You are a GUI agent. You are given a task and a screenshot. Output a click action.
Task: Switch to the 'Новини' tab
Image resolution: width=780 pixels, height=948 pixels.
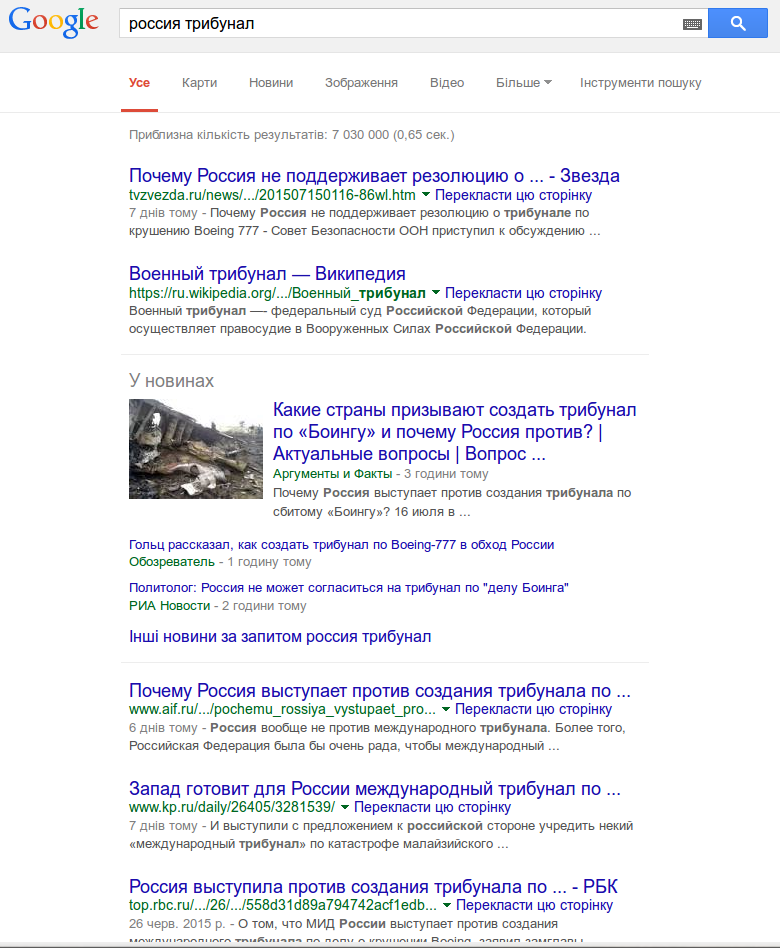(x=271, y=83)
